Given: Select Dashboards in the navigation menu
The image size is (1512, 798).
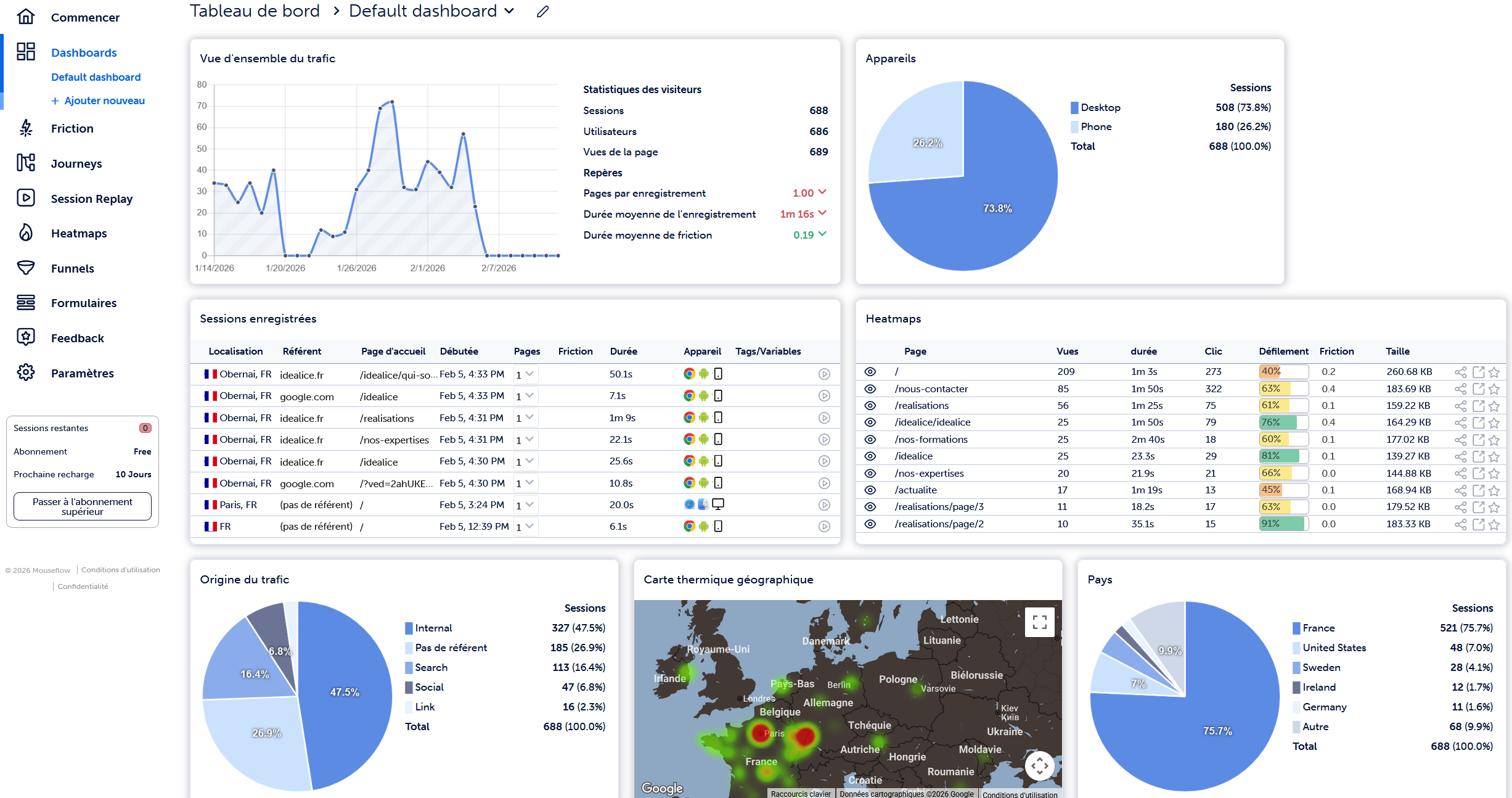Looking at the screenshot, I should click(84, 52).
